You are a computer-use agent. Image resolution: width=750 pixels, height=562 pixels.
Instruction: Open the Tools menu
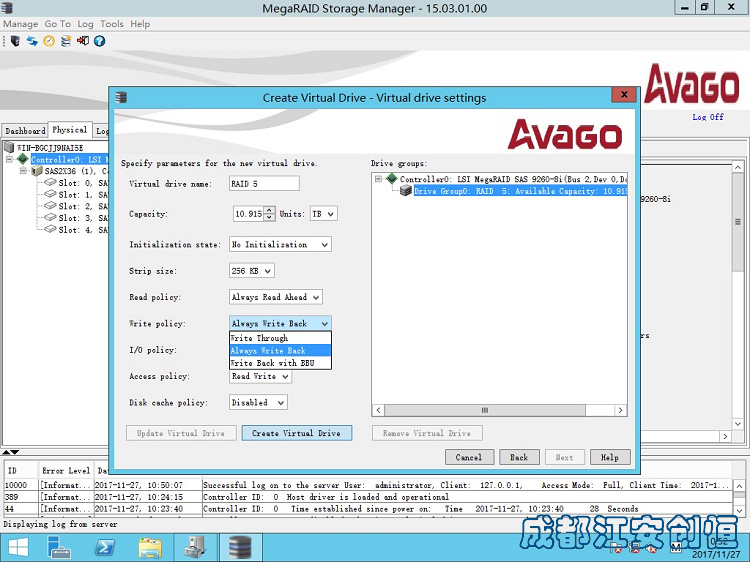tap(111, 24)
